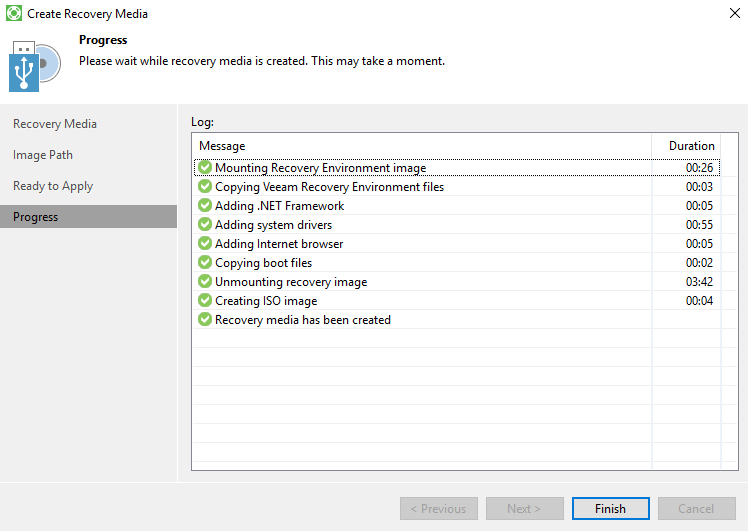Go to the Ready to Apply step

point(53,186)
